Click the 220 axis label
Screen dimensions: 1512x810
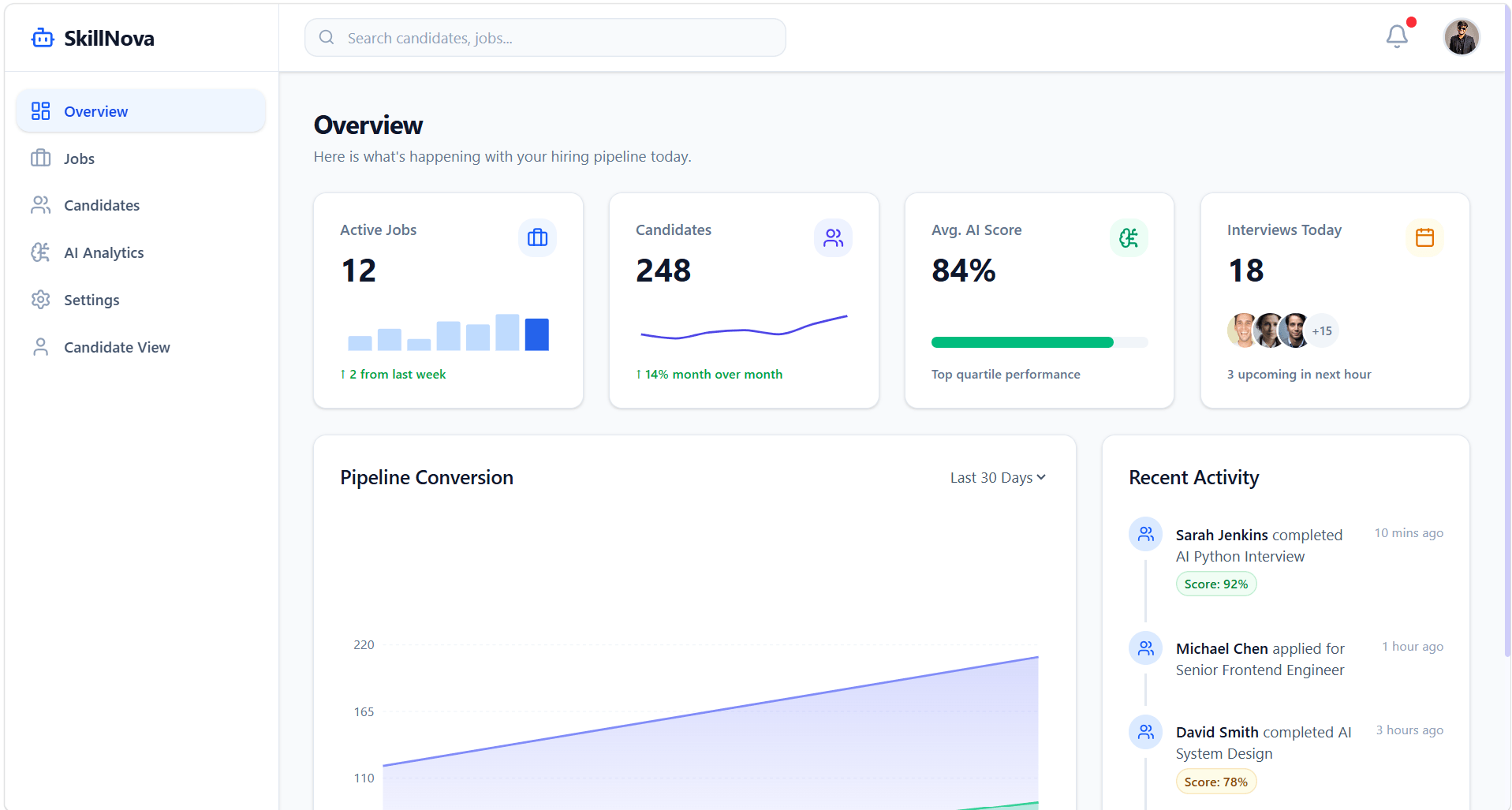pos(364,645)
